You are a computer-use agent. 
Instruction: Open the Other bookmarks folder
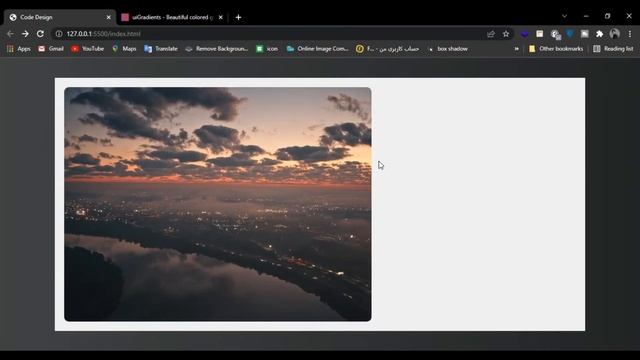click(556, 49)
